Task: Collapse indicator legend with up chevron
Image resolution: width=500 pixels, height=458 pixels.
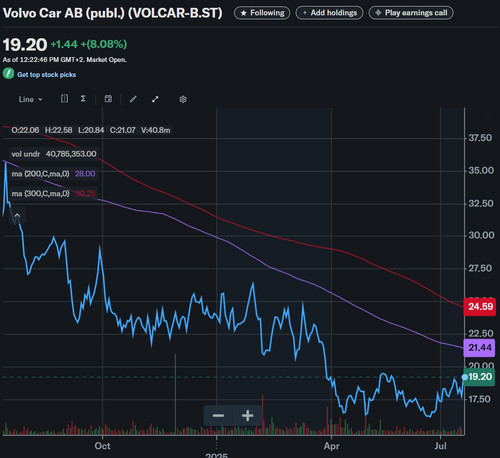Action: (17, 216)
